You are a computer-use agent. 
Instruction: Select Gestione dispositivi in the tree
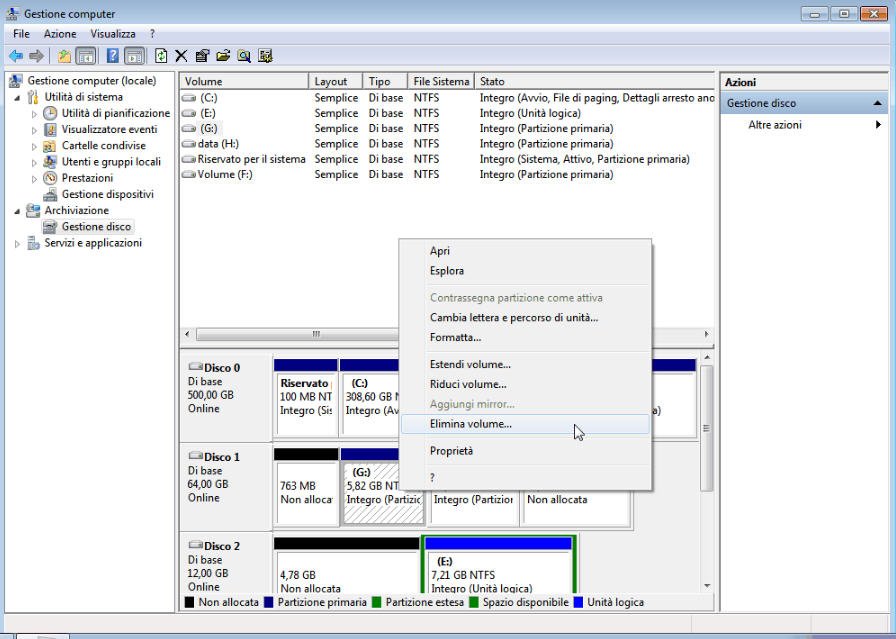[x=107, y=194]
